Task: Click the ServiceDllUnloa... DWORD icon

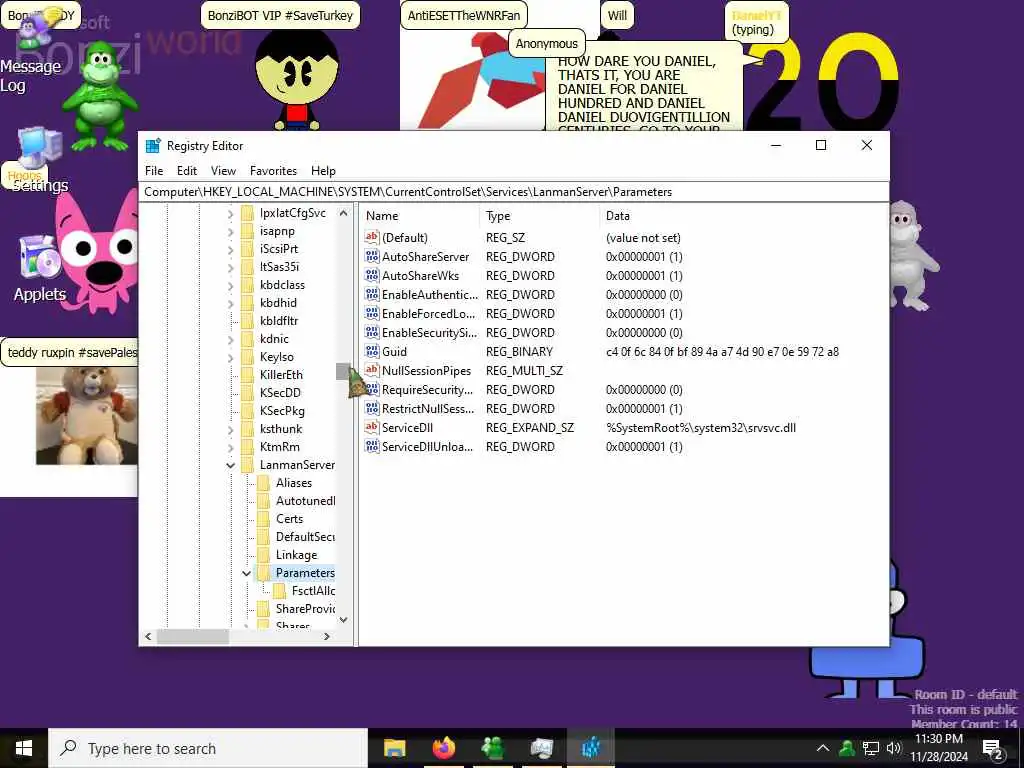Action: 372,447
